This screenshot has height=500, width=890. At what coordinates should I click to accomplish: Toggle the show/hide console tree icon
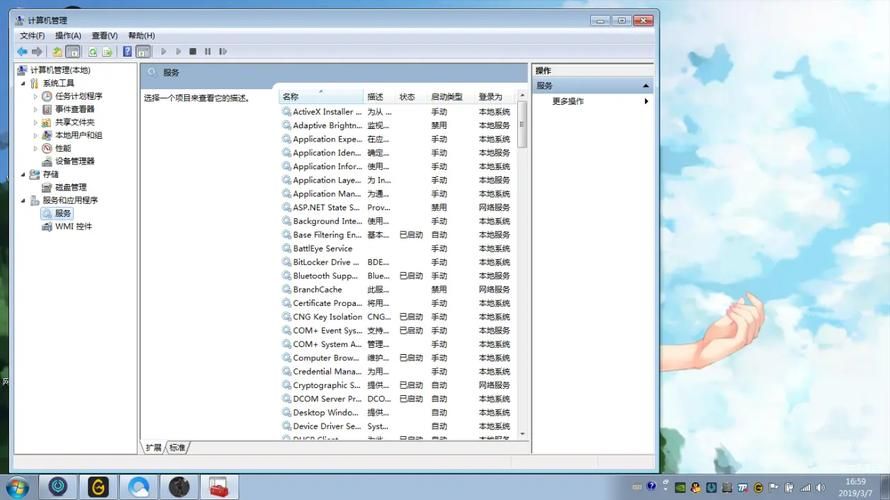coord(73,52)
